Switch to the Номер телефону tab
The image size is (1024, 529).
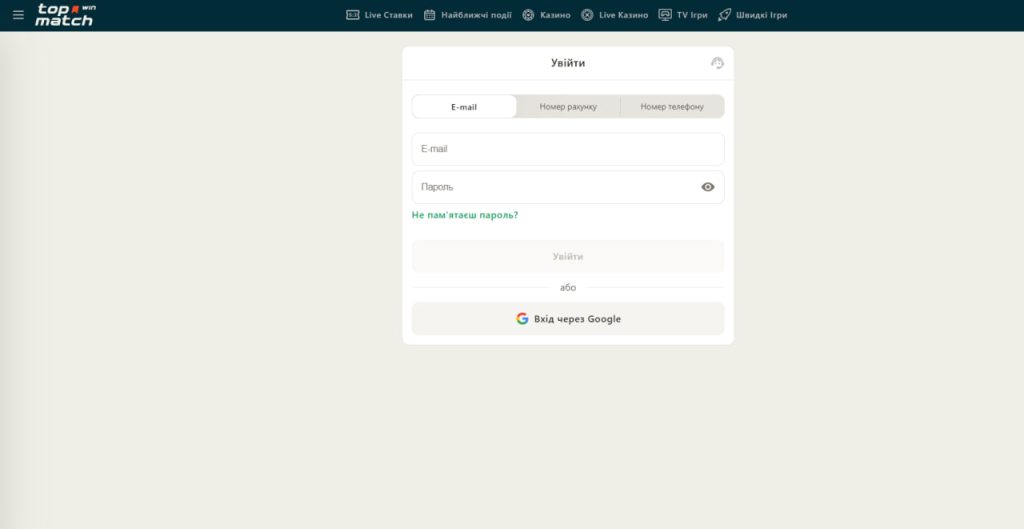pyautogui.click(x=672, y=107)
